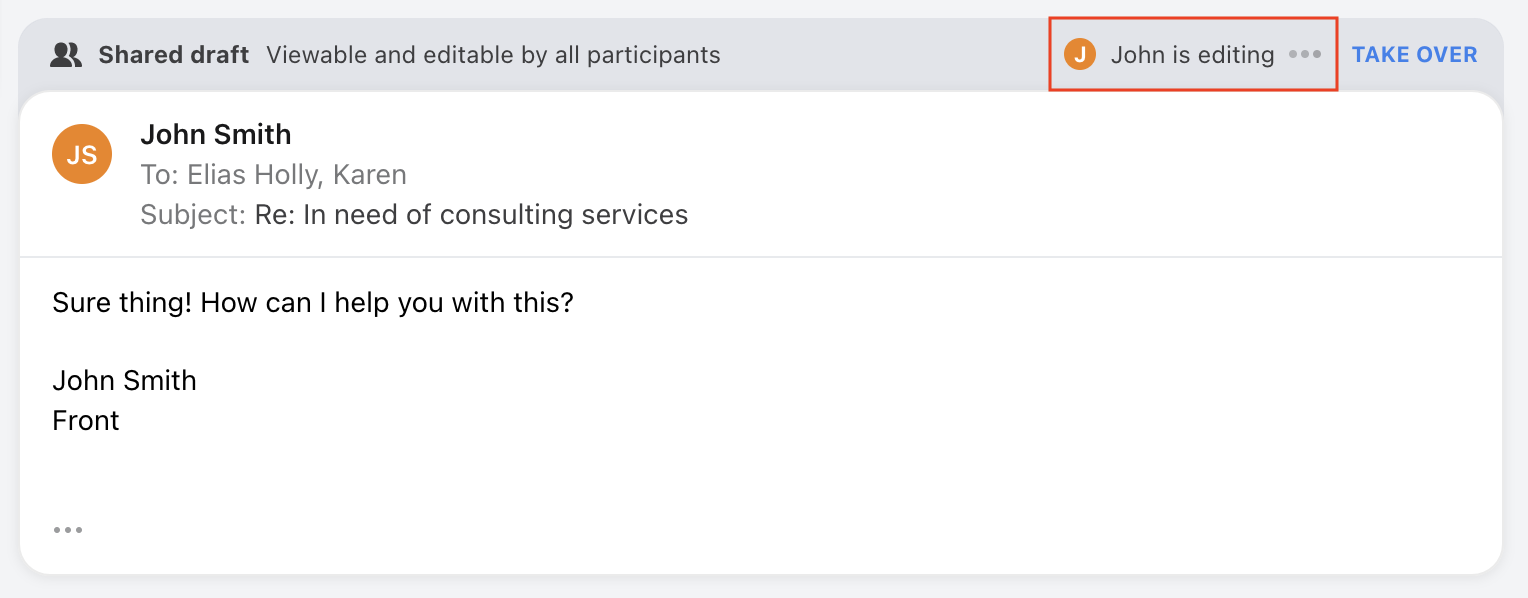
Task: Click the To: field label
Action: click(x=159, y=175)
